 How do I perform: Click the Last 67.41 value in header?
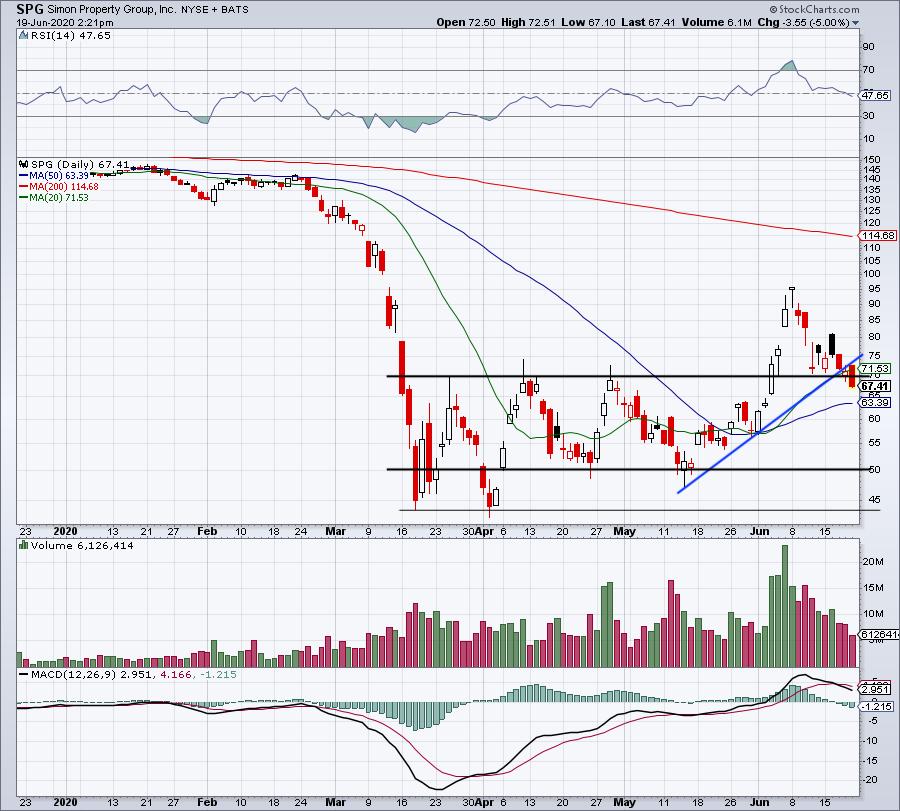click(x=648, y=22)
